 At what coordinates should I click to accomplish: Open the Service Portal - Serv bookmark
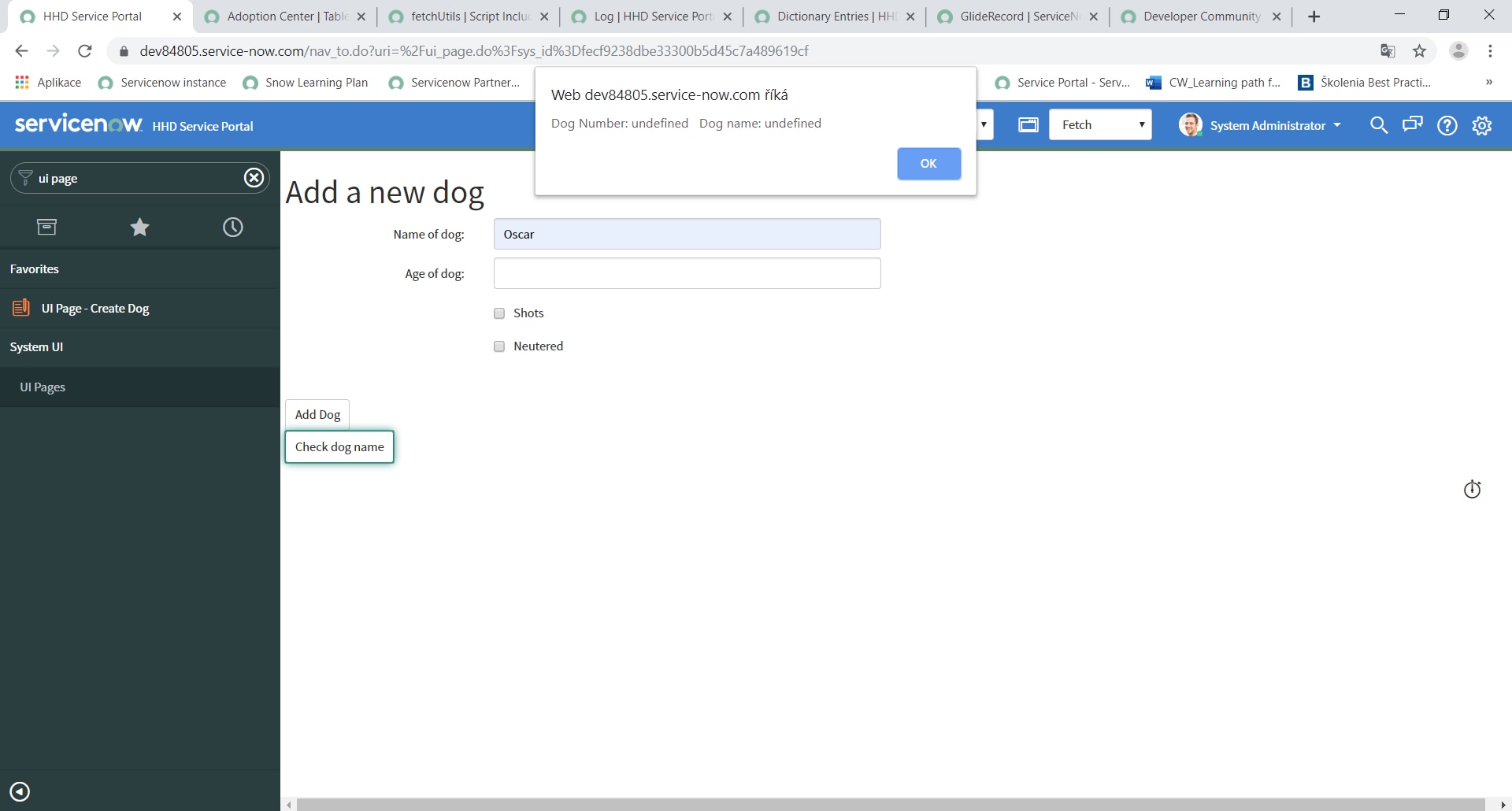[1062, 83]
